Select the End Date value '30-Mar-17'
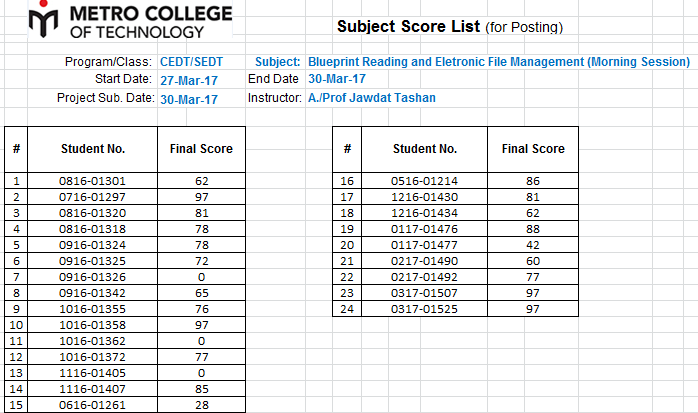The width and height of the screenshot is (698, 413). tap(337, 79)
